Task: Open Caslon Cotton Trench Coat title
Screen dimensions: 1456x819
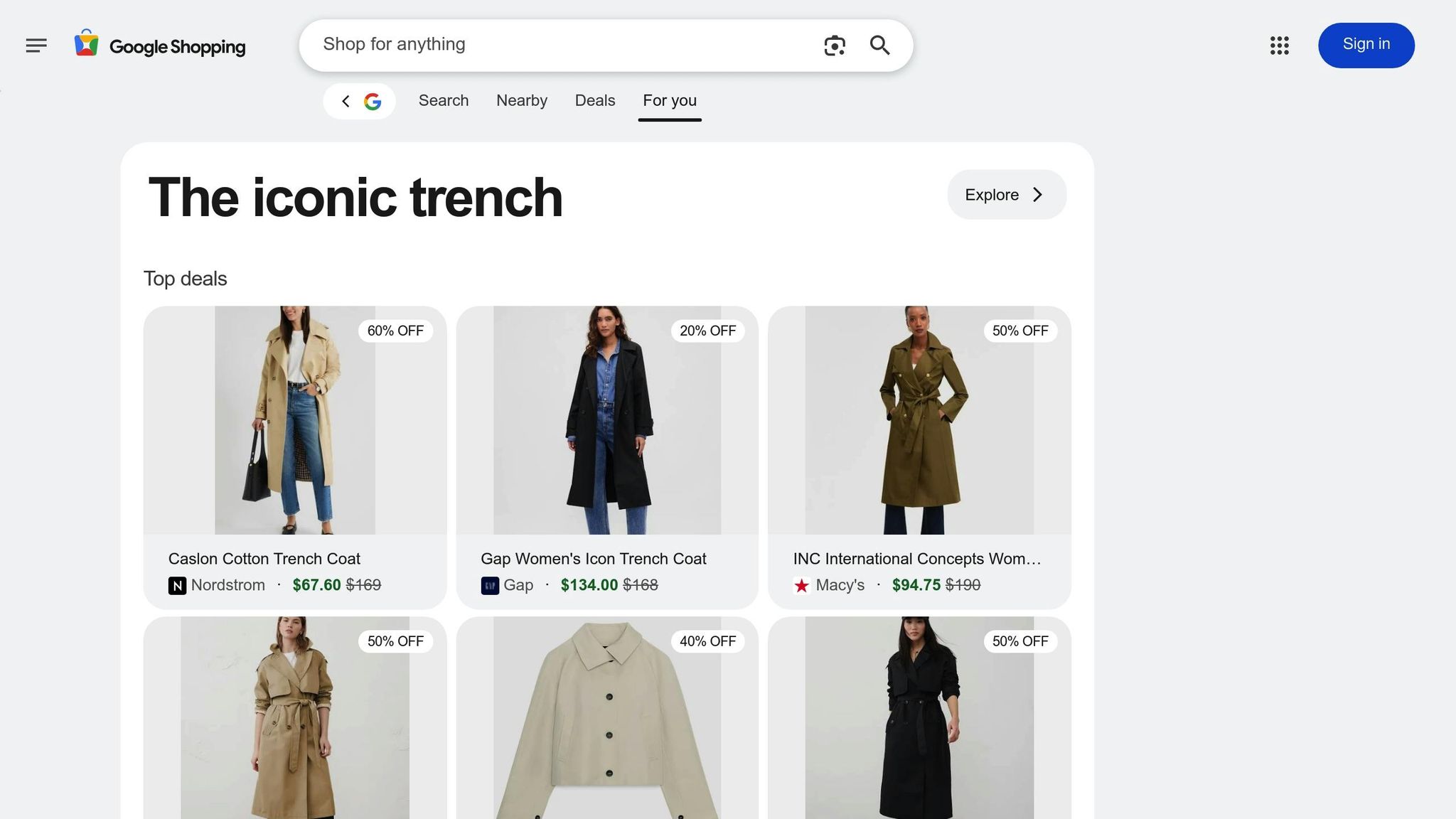Action: click(264, 559)
